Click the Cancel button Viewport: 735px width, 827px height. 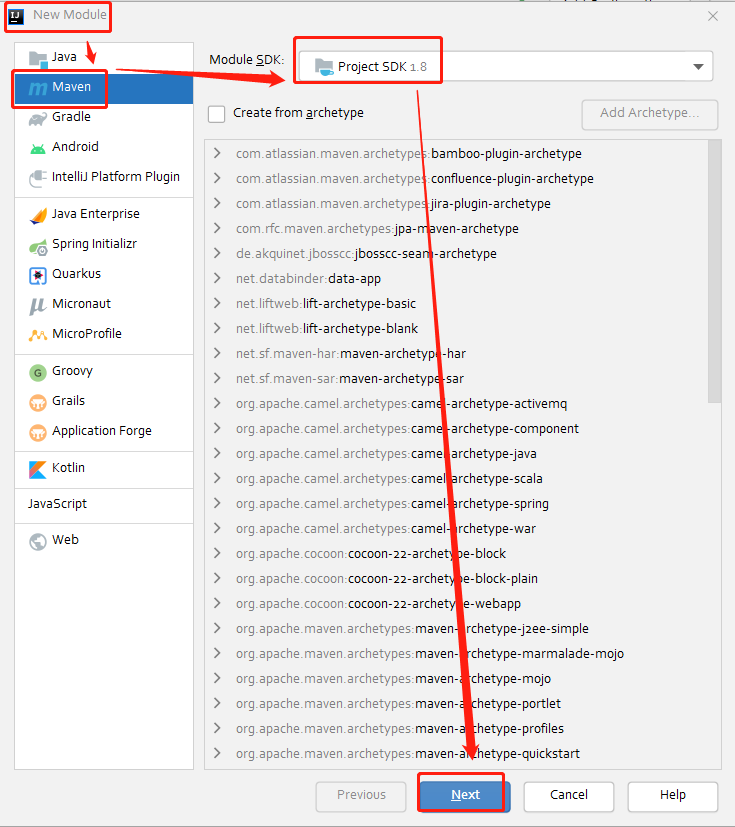coord(568,795)
